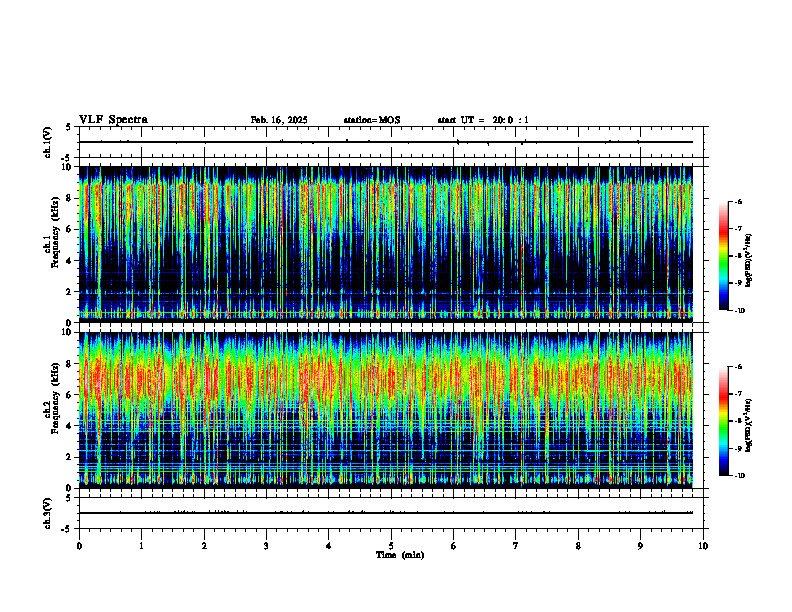Click x-axis tick label "5" on time axis
The height and width of the screenshot is (612, 792).
391,546
